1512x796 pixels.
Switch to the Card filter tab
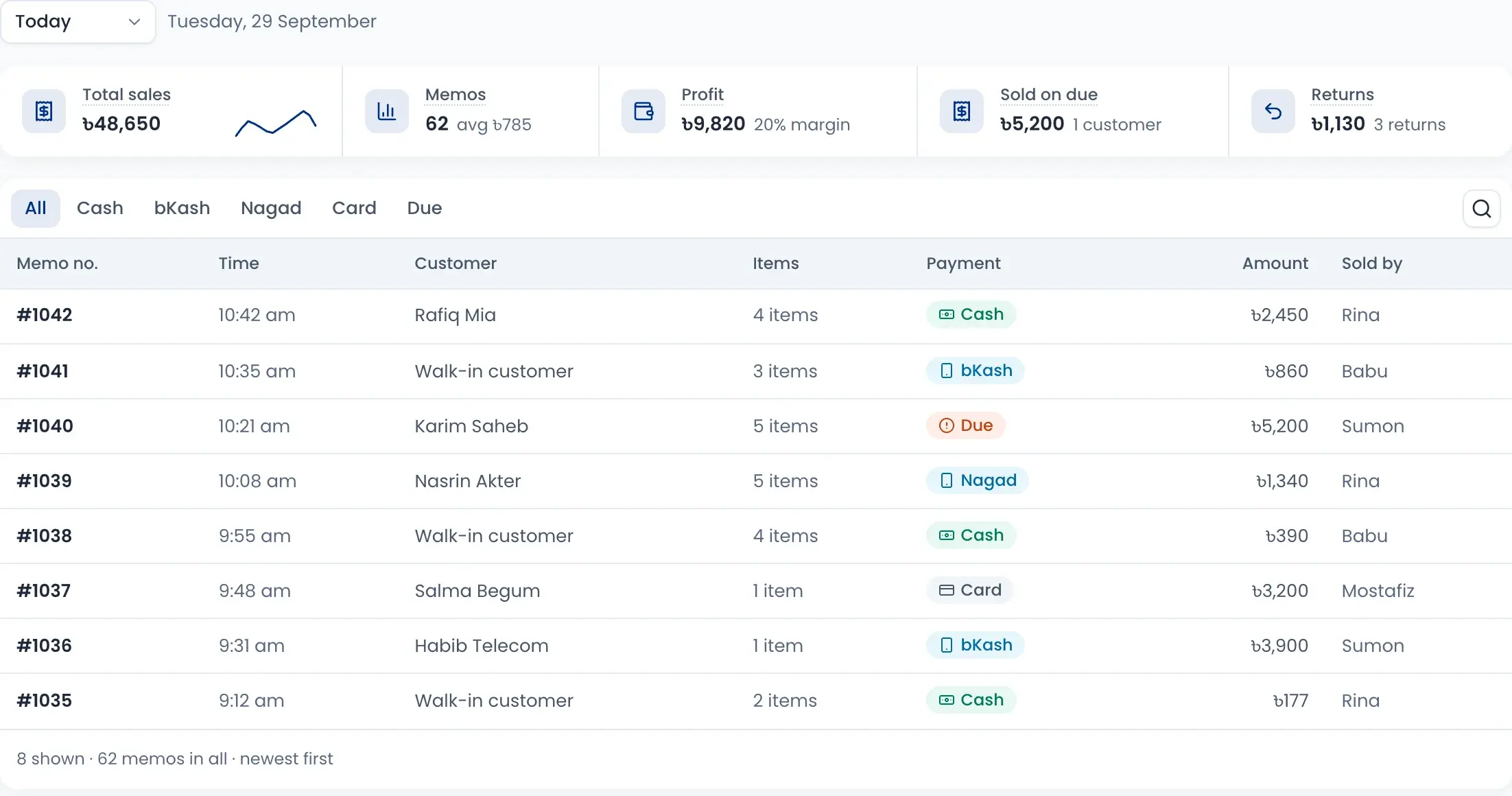(x=354, y=208)
